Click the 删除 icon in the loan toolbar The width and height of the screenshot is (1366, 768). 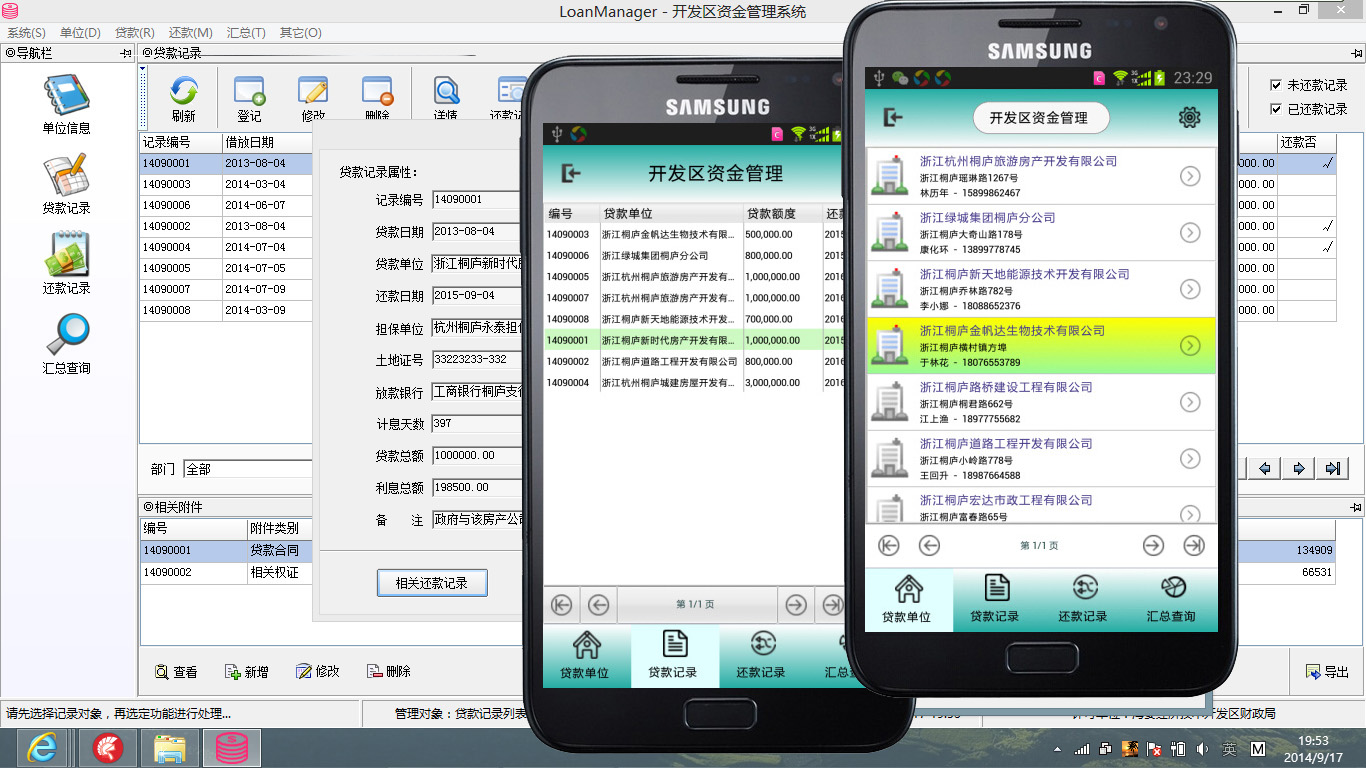click(x=377, y=100)
